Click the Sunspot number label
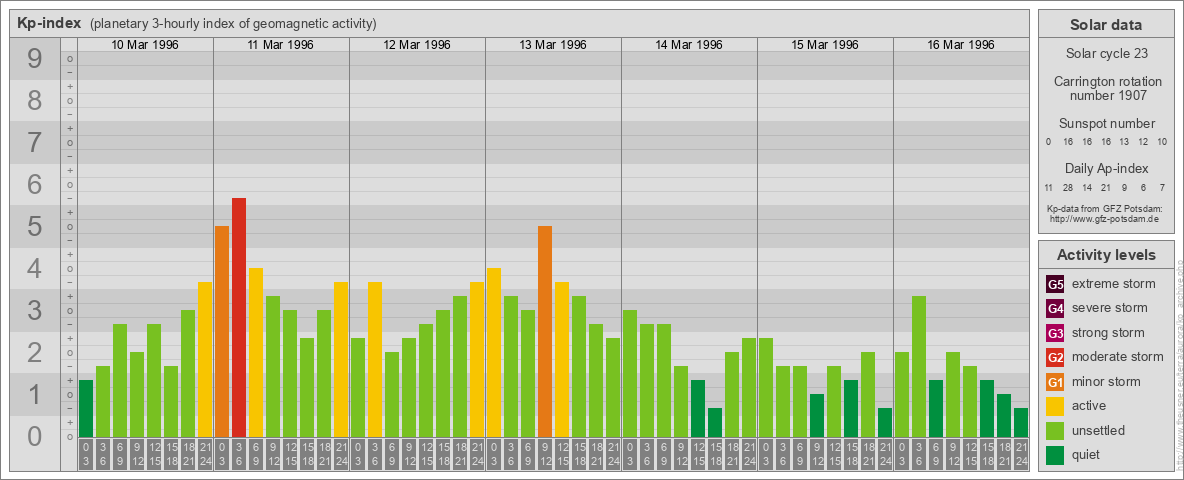This screenshot has width=1184, height=480. (1106, 124)
